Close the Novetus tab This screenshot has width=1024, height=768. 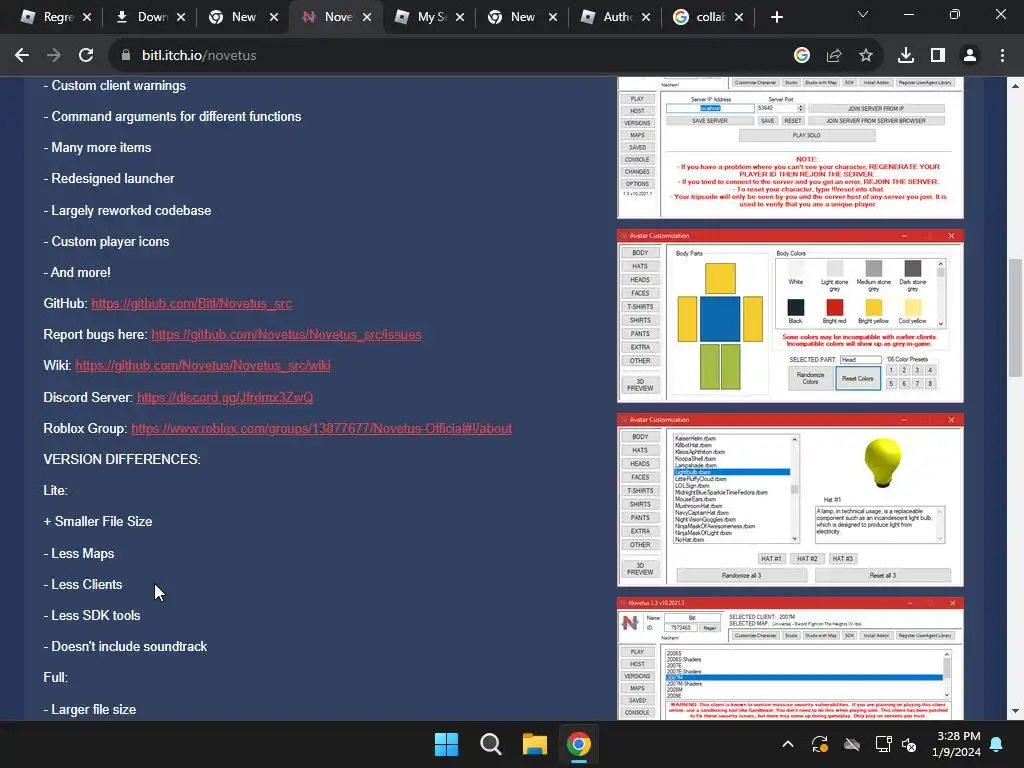[x=367, y=17]
